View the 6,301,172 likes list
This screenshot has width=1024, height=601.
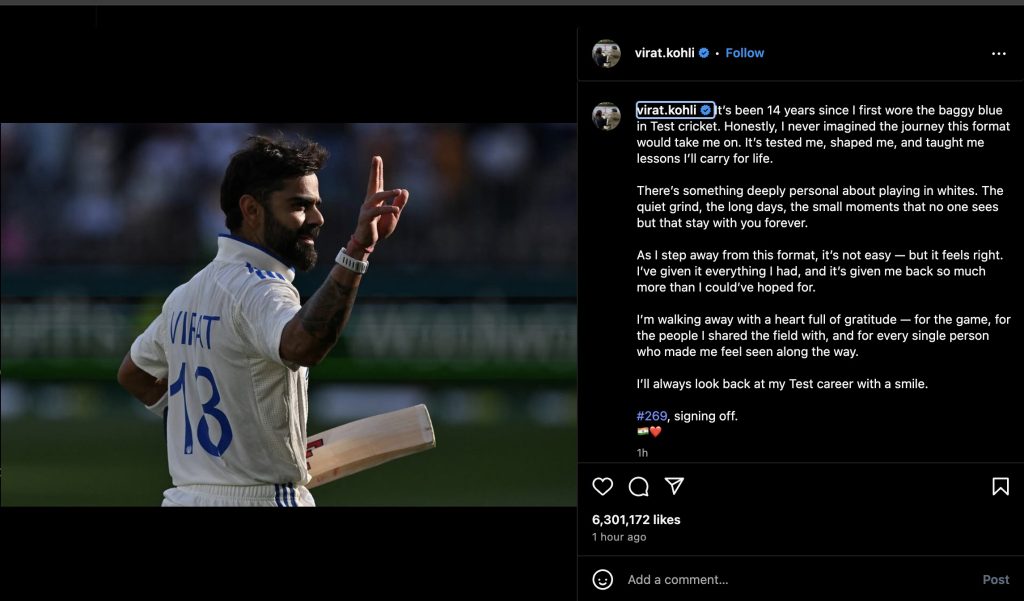pos(636,520)
